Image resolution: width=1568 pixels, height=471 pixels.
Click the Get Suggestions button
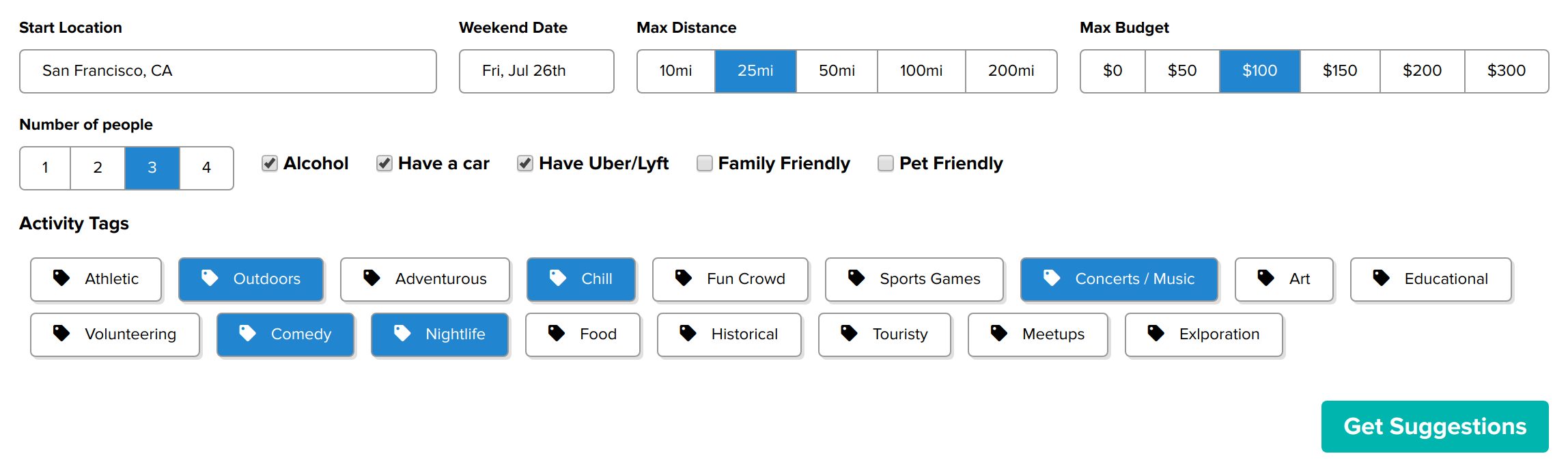click(x=1435, y=427)
